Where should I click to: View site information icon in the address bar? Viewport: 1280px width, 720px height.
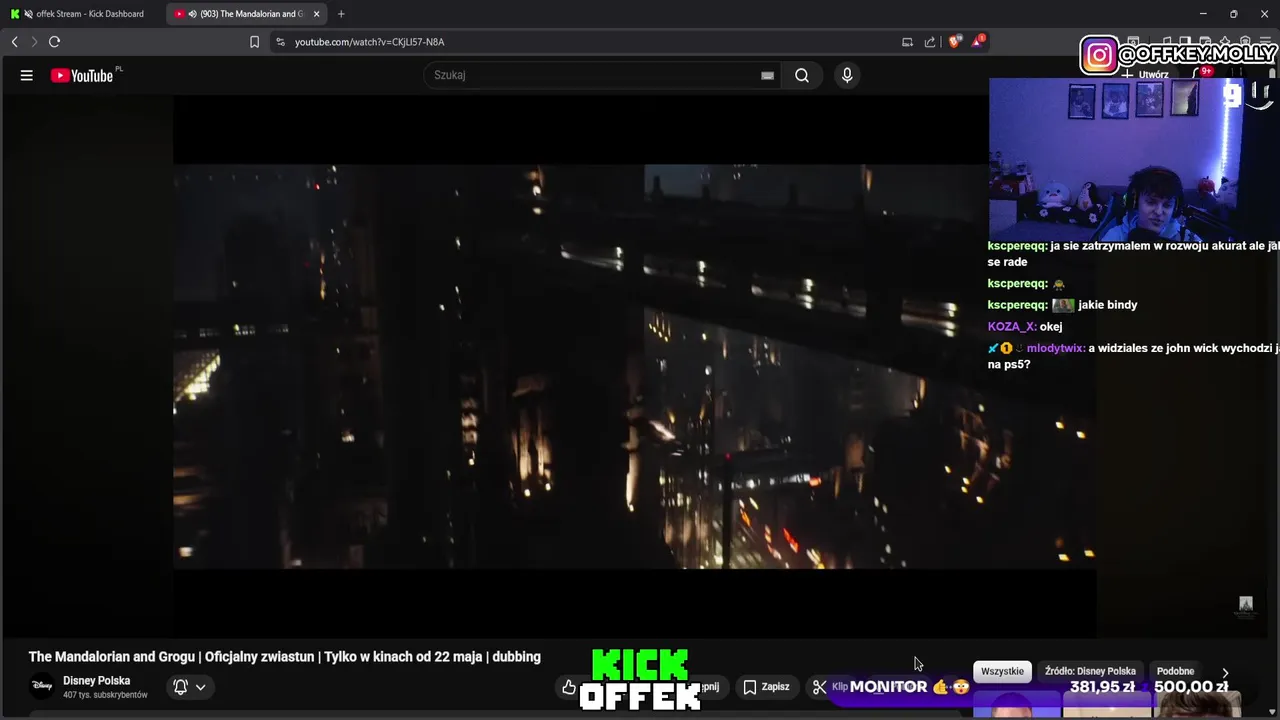click(x=280, y=42)
